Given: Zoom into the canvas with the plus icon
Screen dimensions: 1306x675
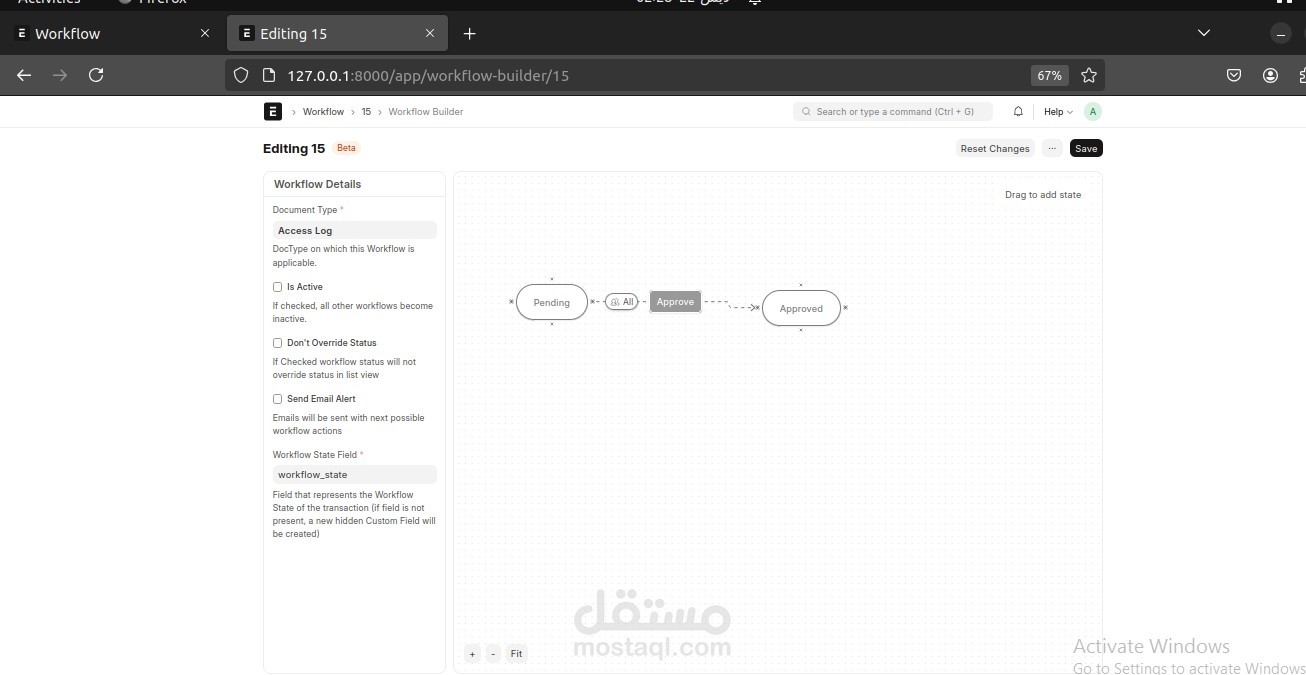Looking at the screenshot, I should [472, 653].
